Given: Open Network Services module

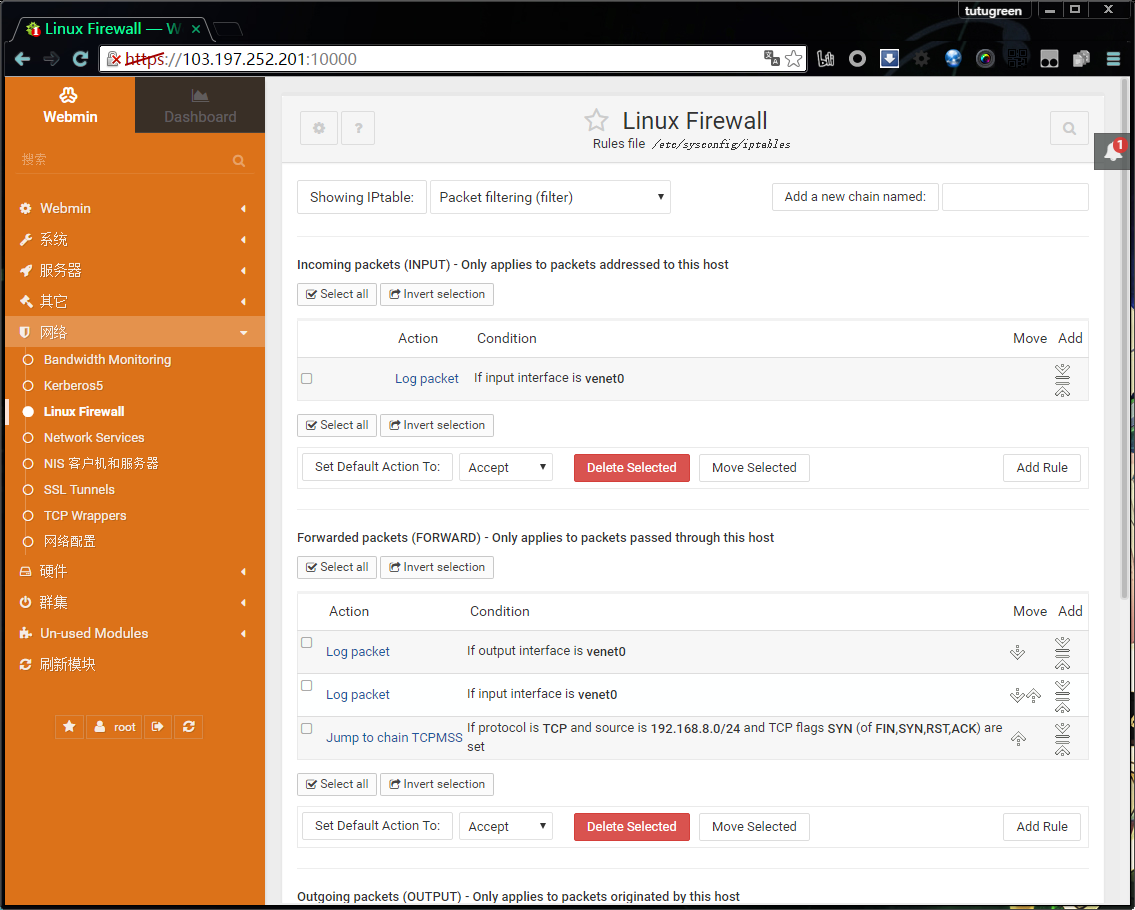Looking at the screenshot, I should (x=94, y=437).
